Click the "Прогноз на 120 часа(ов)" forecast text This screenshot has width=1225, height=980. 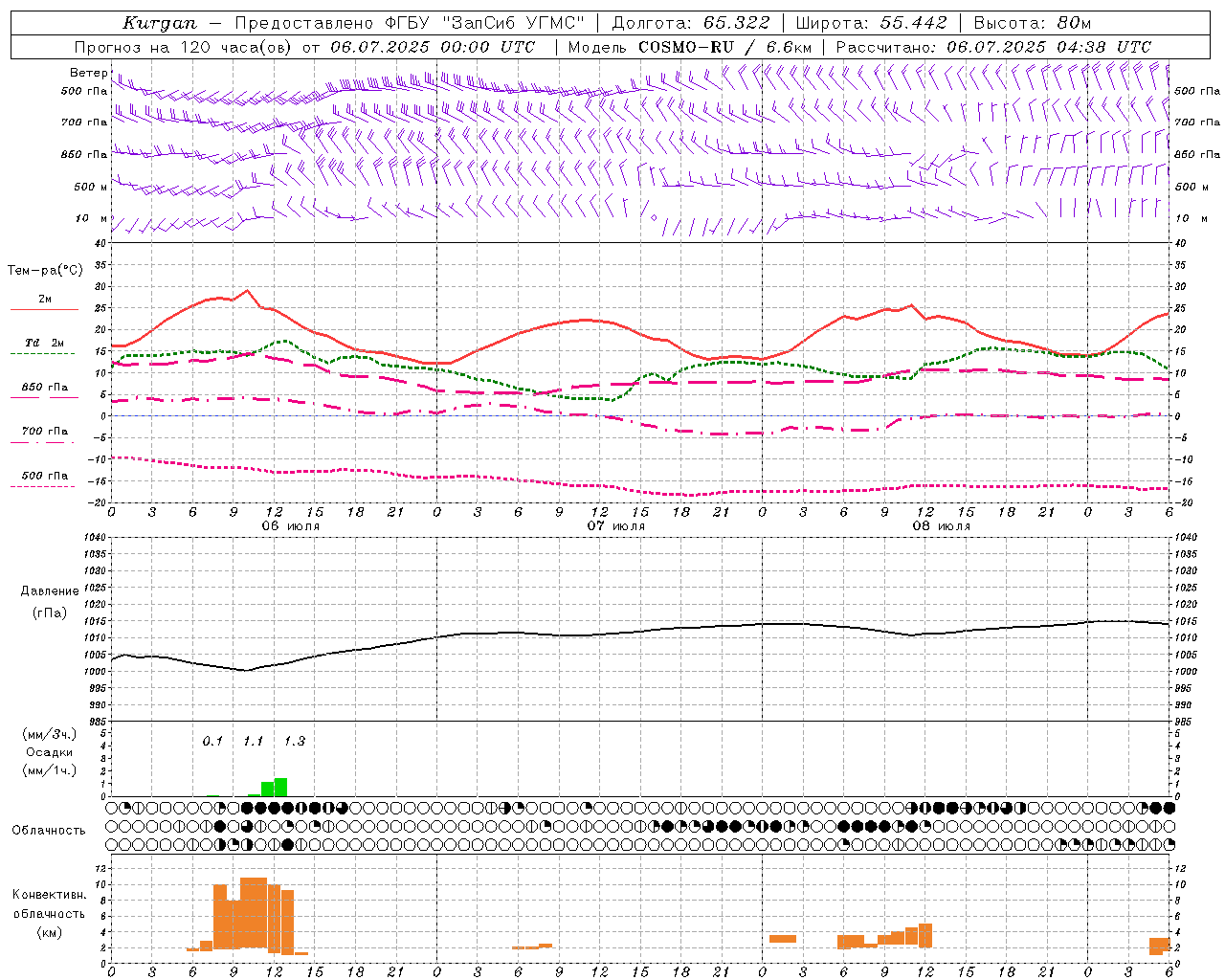click(183, 47)
